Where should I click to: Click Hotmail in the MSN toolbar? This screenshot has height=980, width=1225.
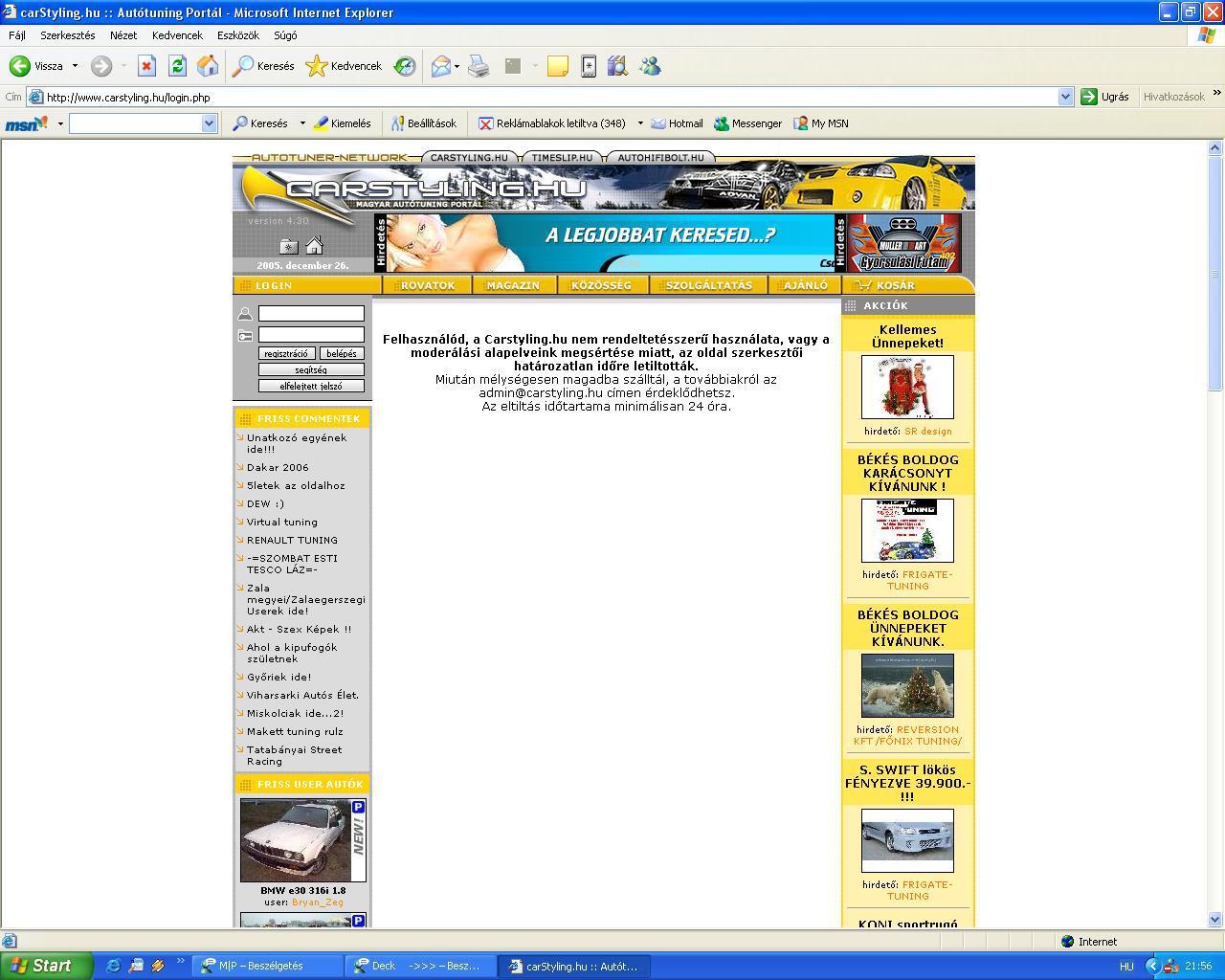pos(677,123)
